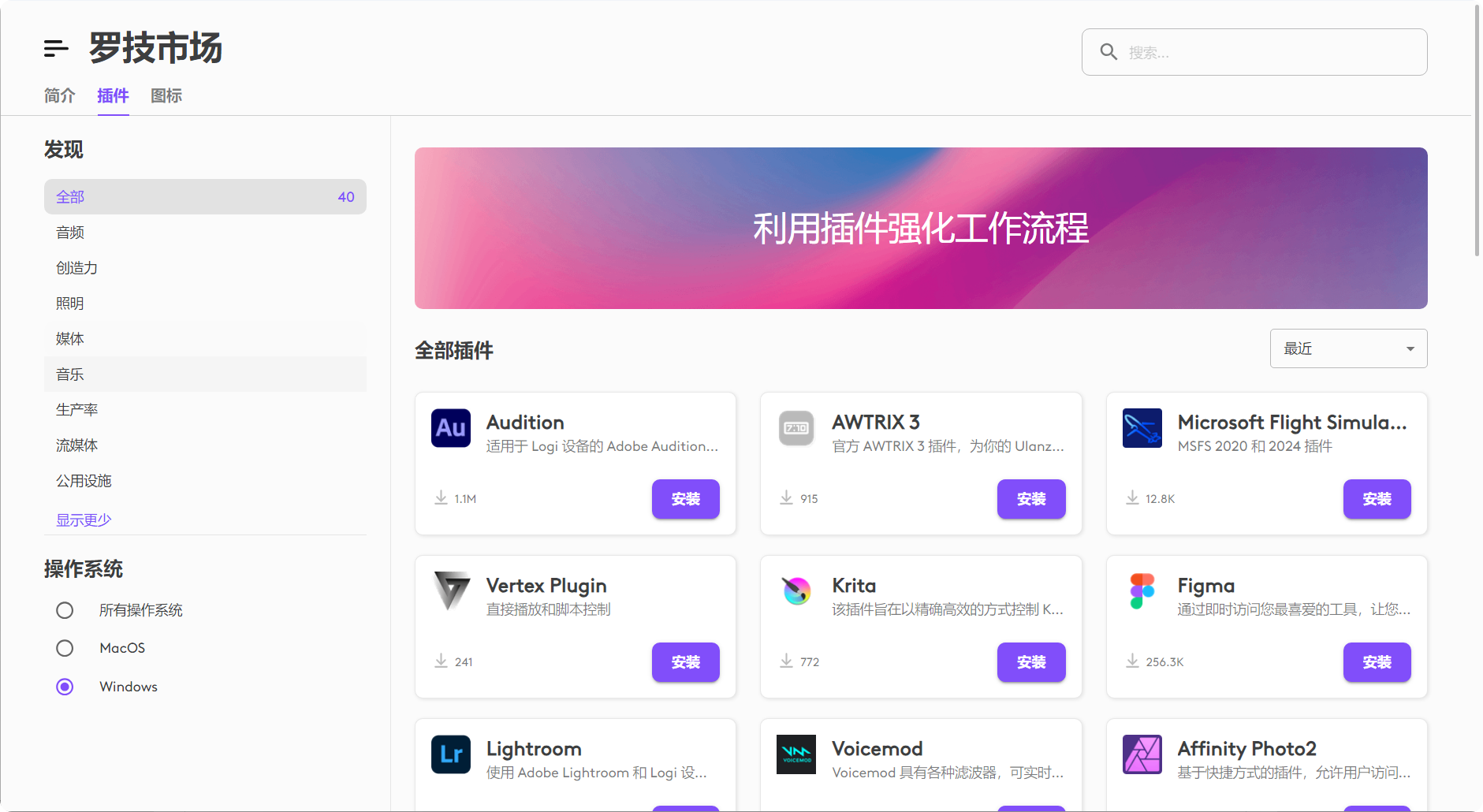This screenshot has width=1483, height=812.
Task: Click the 12.8K download count
Action: pyautogui.click(x=1160, y=499)
